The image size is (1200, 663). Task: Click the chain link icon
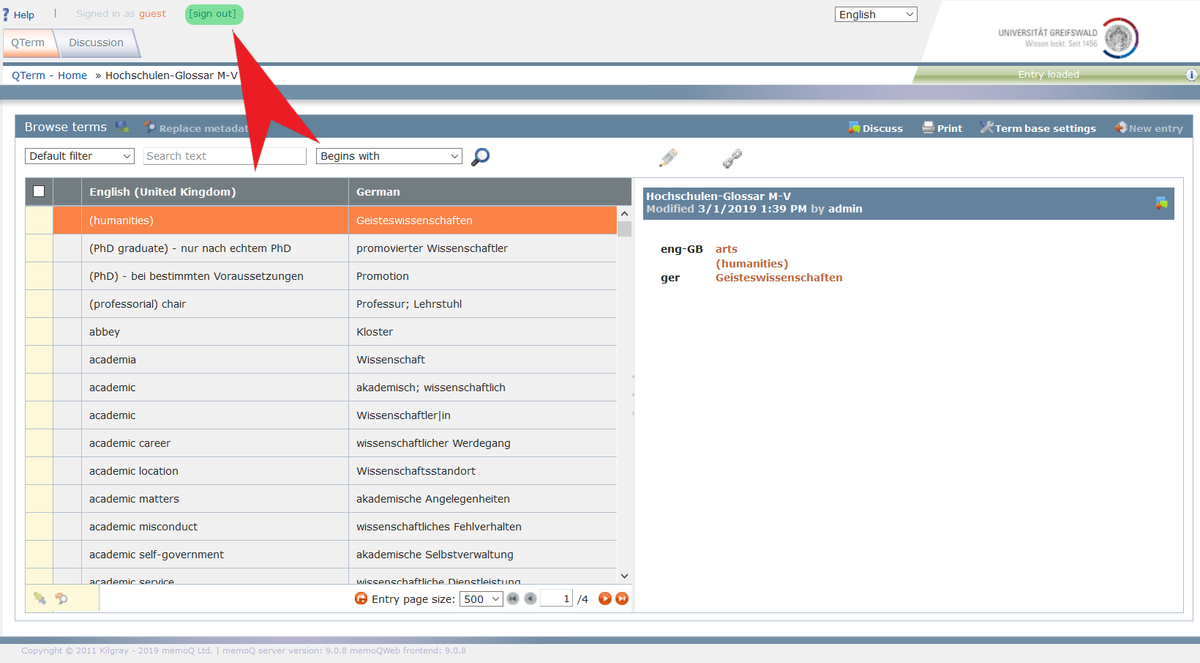pos(733,158)
